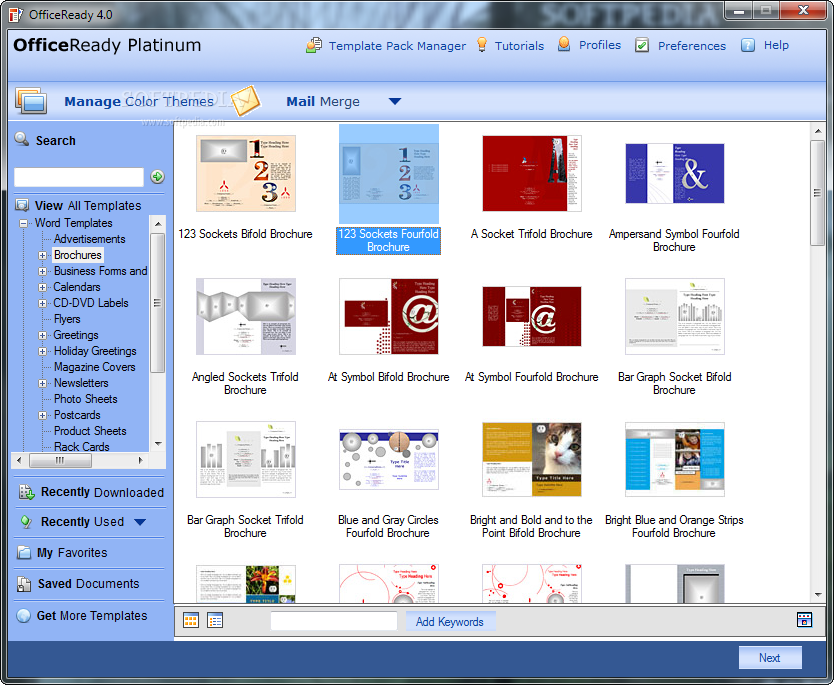834x685 pixels.
Task: Click the Mail Merge envelope icon
Action: [x=245, y=101]
